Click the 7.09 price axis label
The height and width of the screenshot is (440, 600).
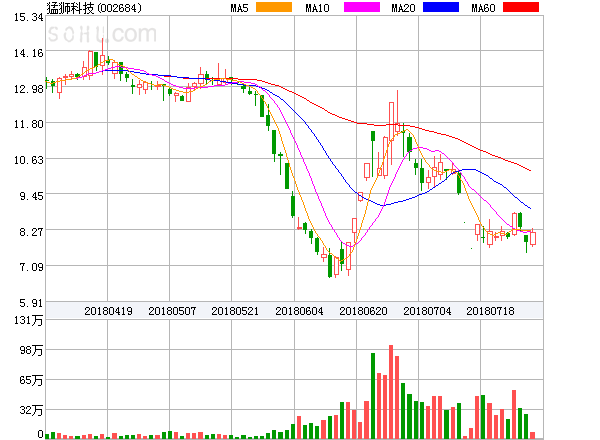click(x=31, y=267)
